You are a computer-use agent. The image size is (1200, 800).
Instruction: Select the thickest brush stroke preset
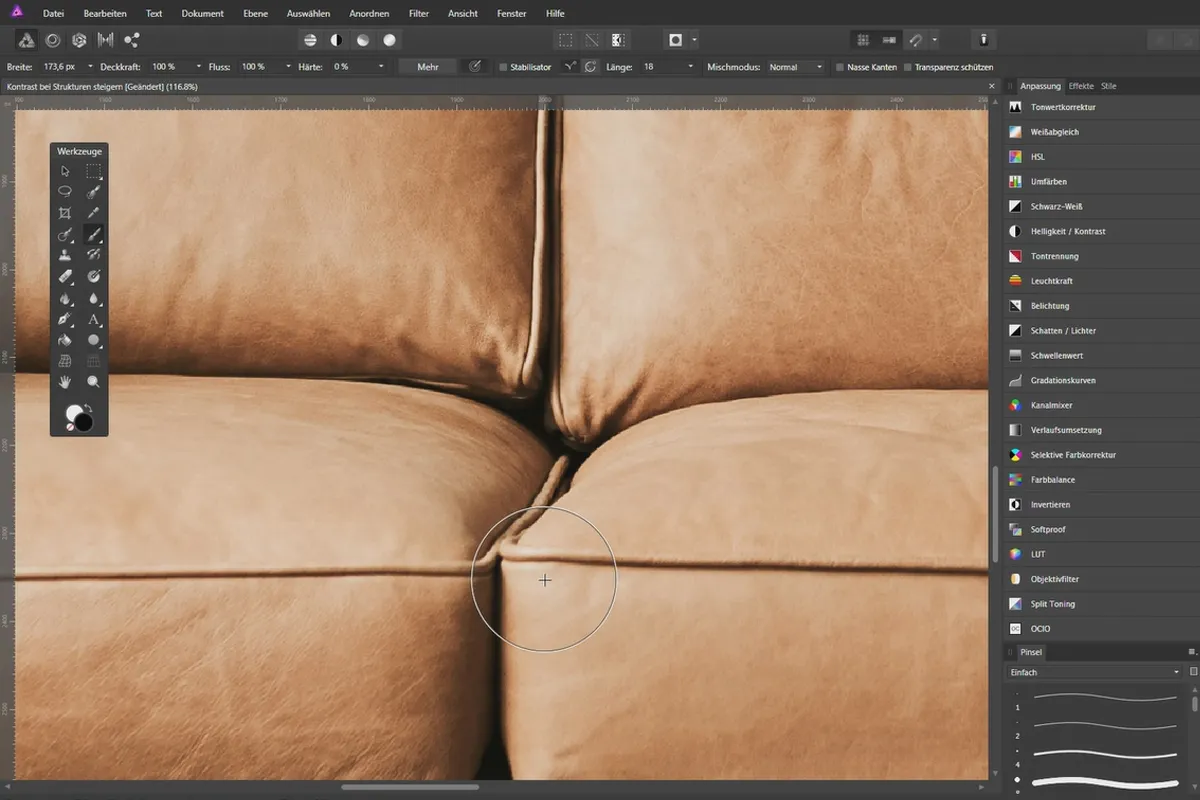point(1104,782)
